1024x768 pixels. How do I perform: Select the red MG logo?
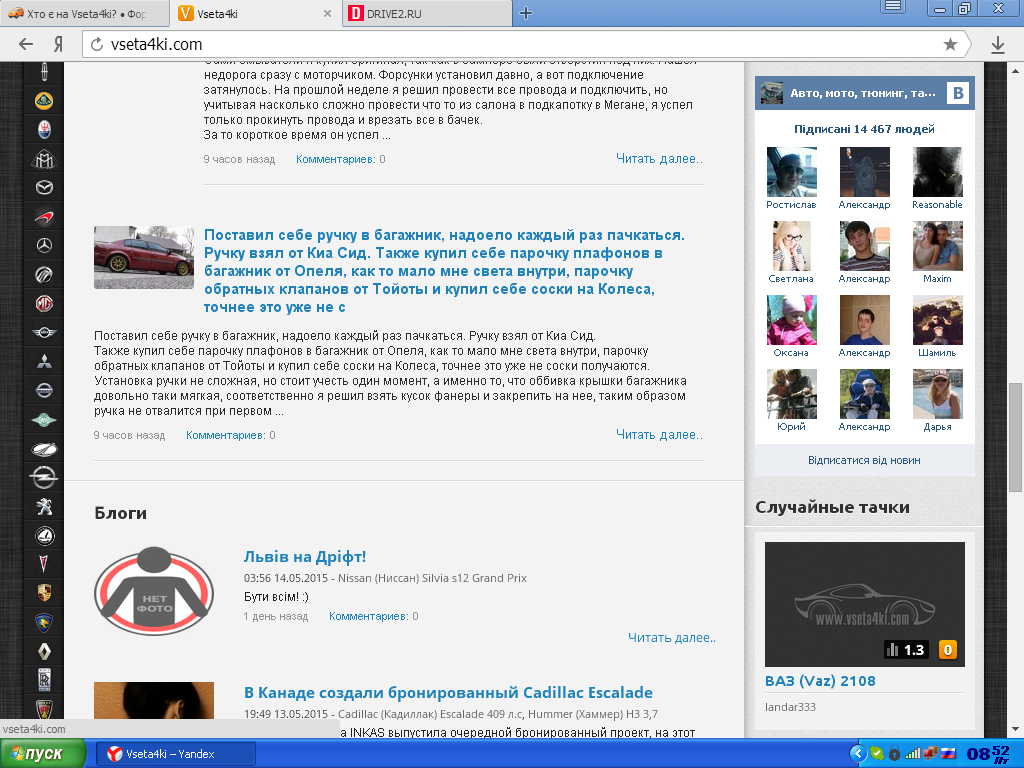[44, 304]
